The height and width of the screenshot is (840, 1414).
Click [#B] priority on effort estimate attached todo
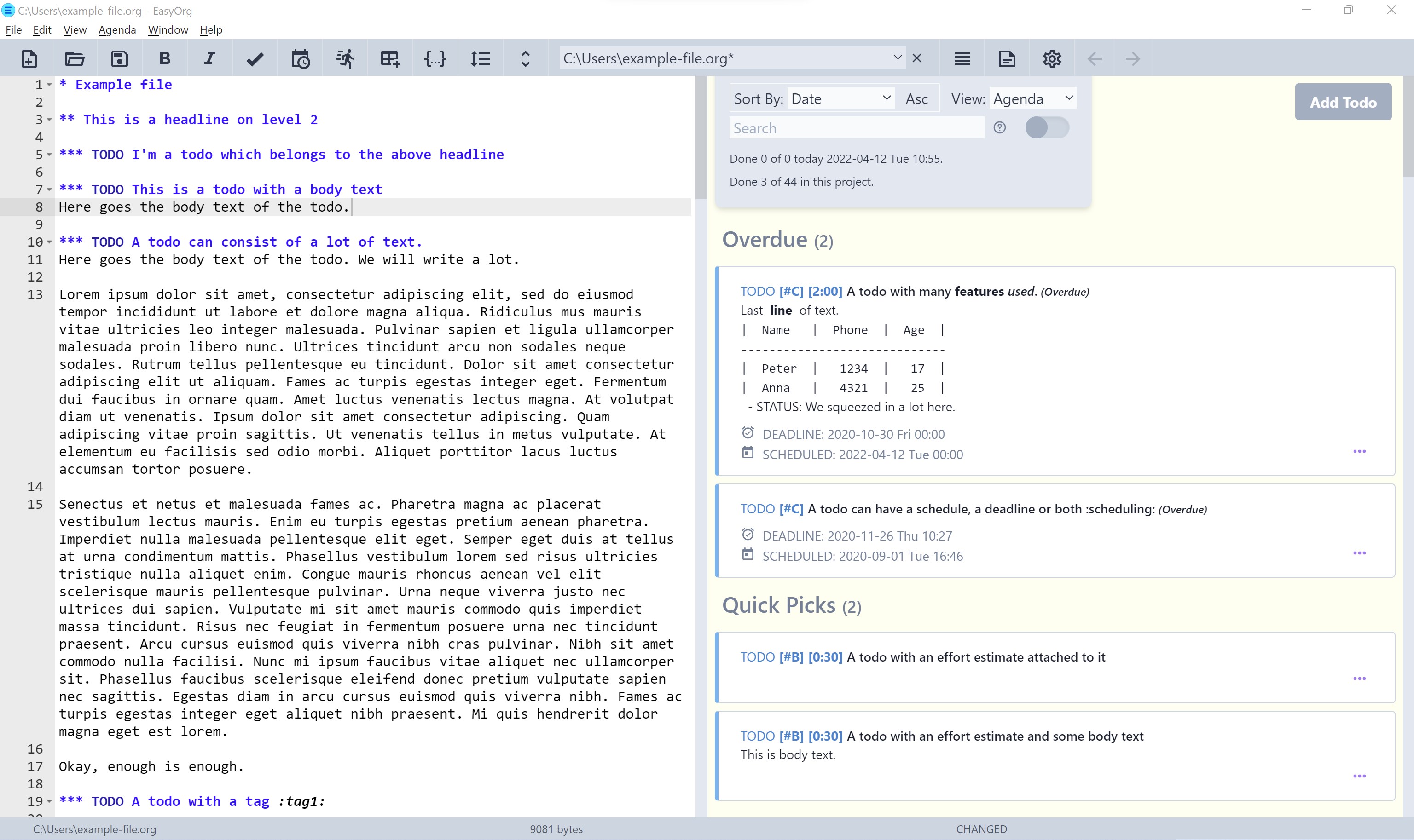[791, 657]
